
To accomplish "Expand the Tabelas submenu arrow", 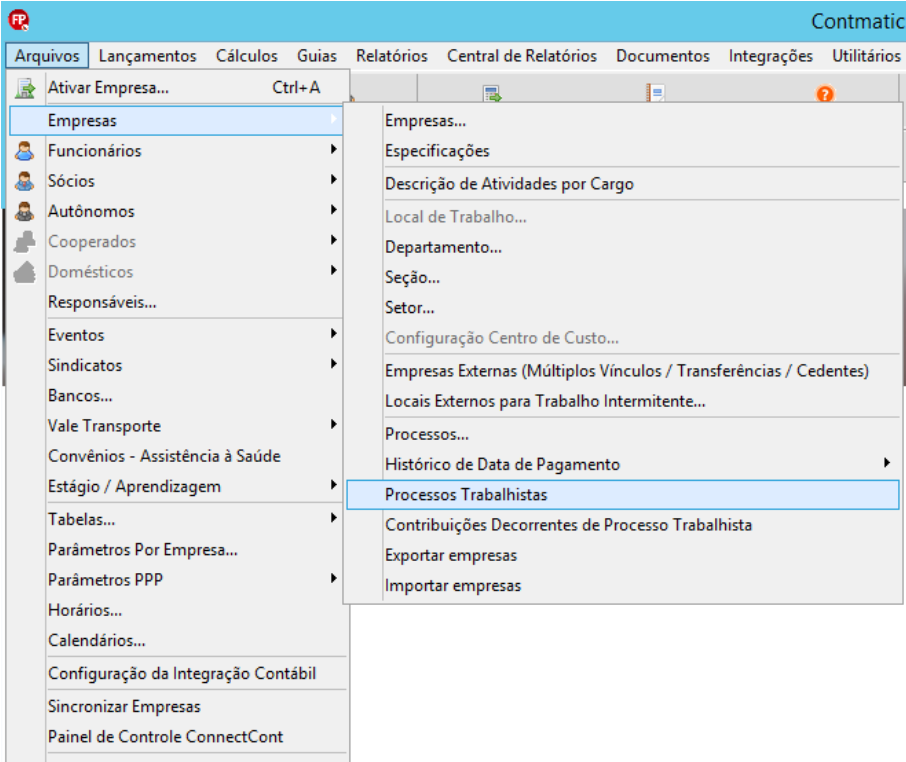I will [x=334, y=518].
